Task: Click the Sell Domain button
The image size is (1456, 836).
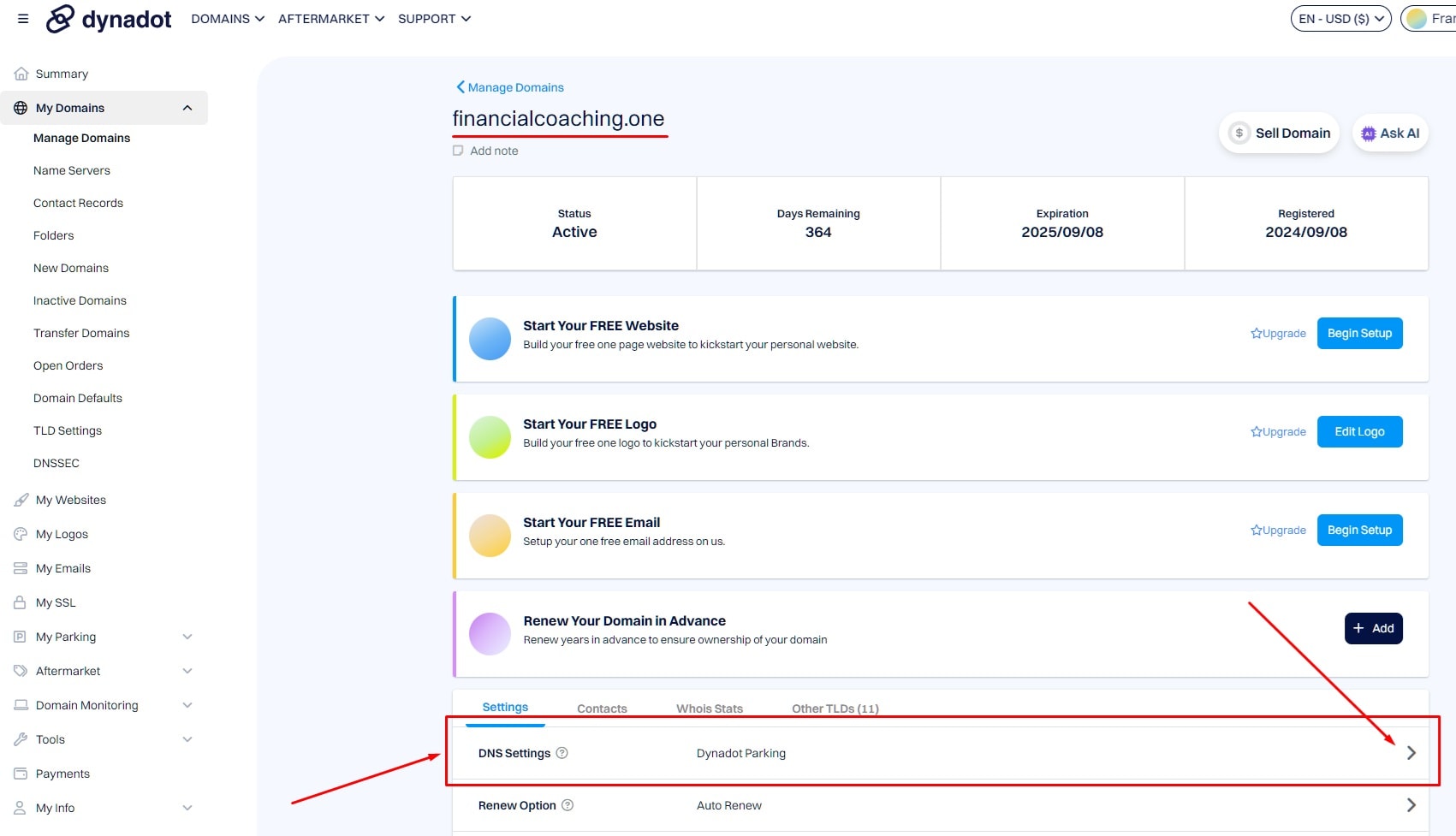Action: (x=1279, y=133)
